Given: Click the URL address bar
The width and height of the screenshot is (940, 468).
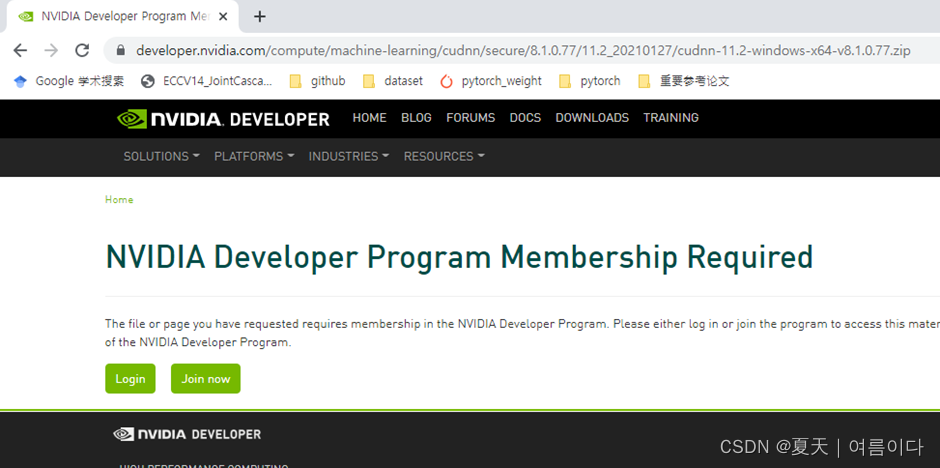Looking at the screenshot, I should click(523, 51).
